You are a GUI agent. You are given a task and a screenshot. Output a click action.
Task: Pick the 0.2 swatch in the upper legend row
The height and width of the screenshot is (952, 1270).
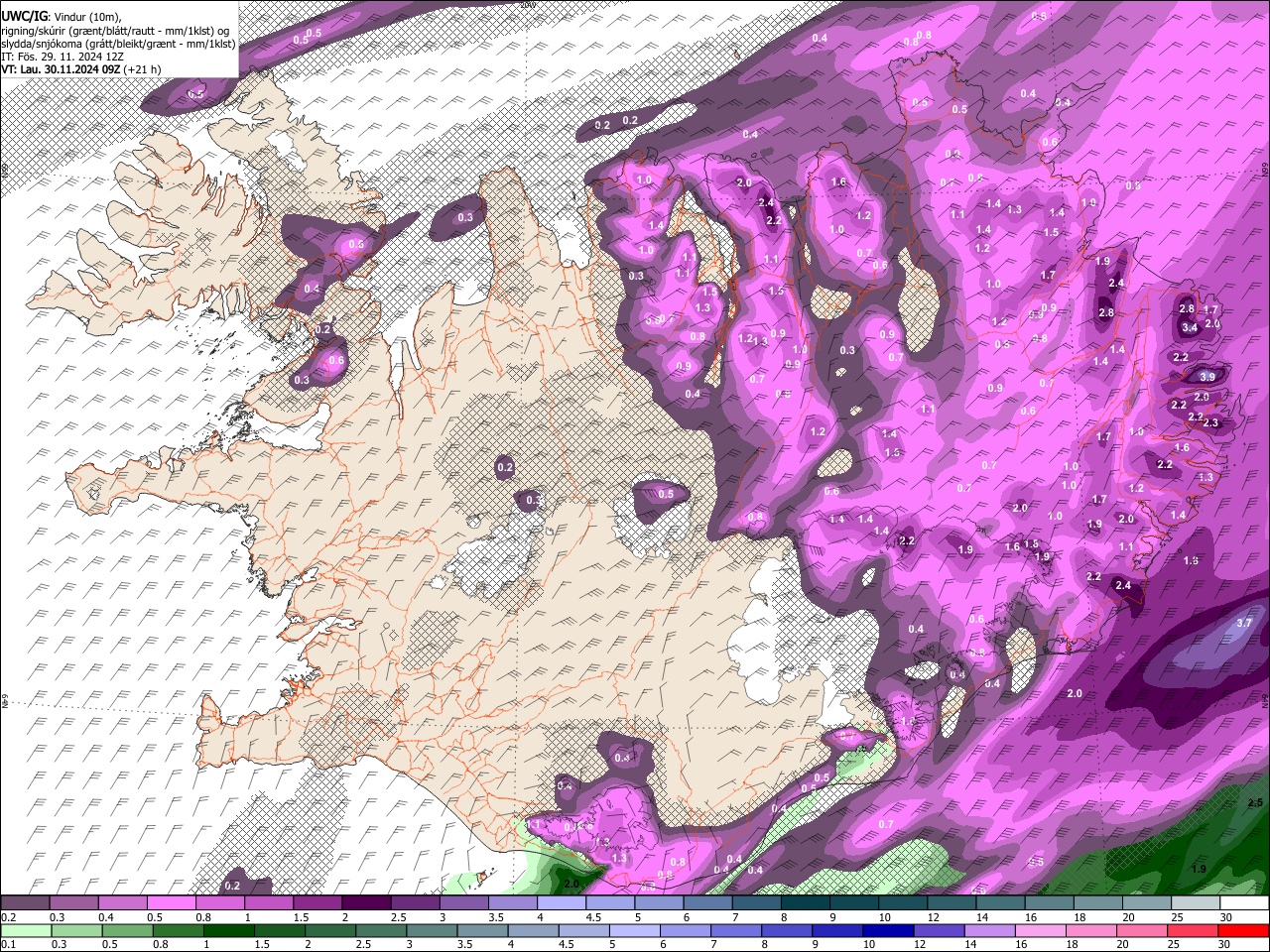tap(25, 902)
